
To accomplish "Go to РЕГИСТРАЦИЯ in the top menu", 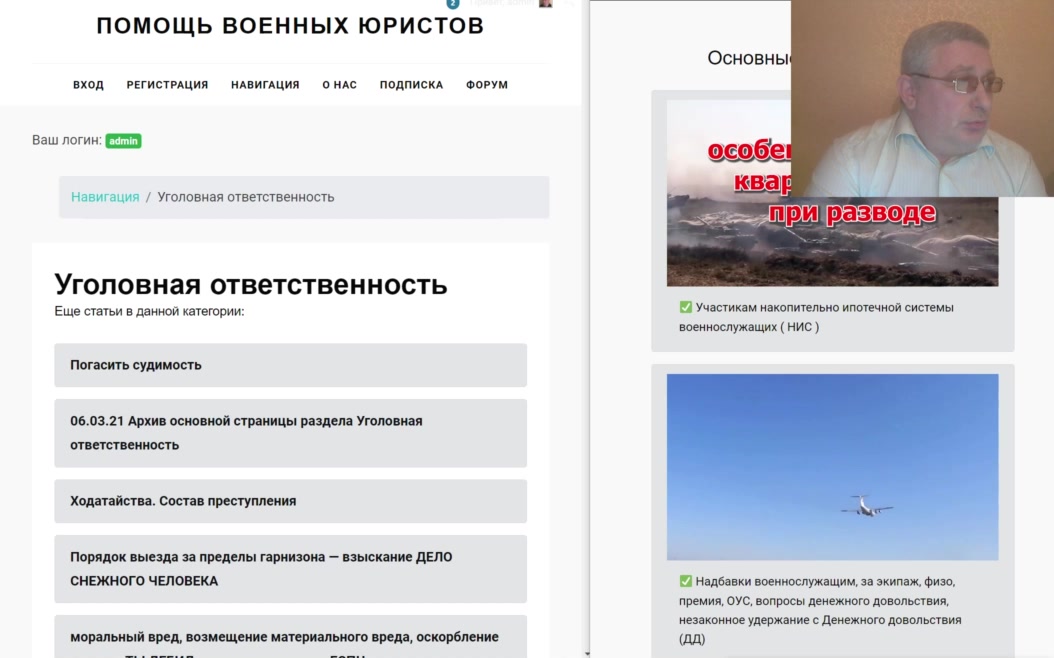I will tap(167, 85).
